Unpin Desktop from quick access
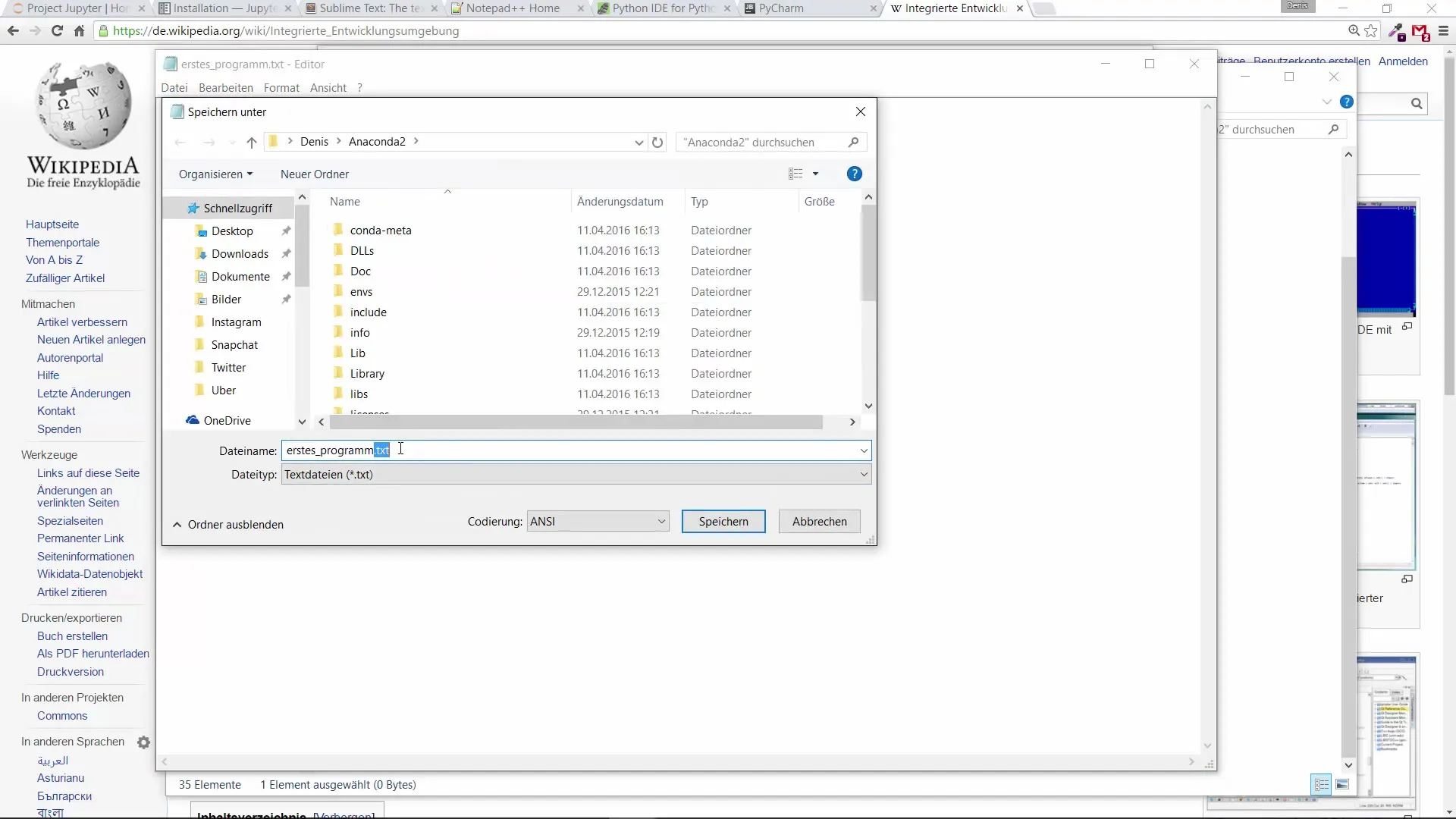Screen dimensions: 1456x819 coord(286,231)
